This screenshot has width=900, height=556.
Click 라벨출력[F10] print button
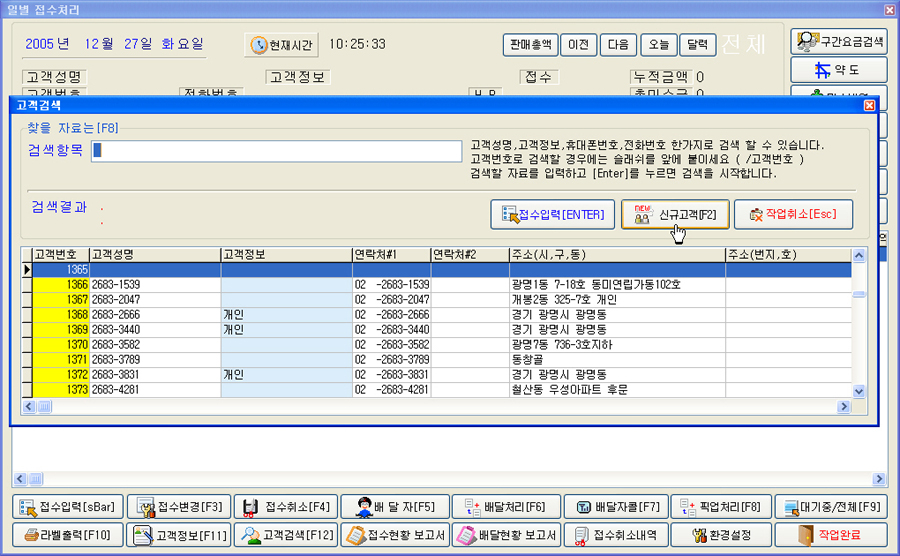click(68, 535)
